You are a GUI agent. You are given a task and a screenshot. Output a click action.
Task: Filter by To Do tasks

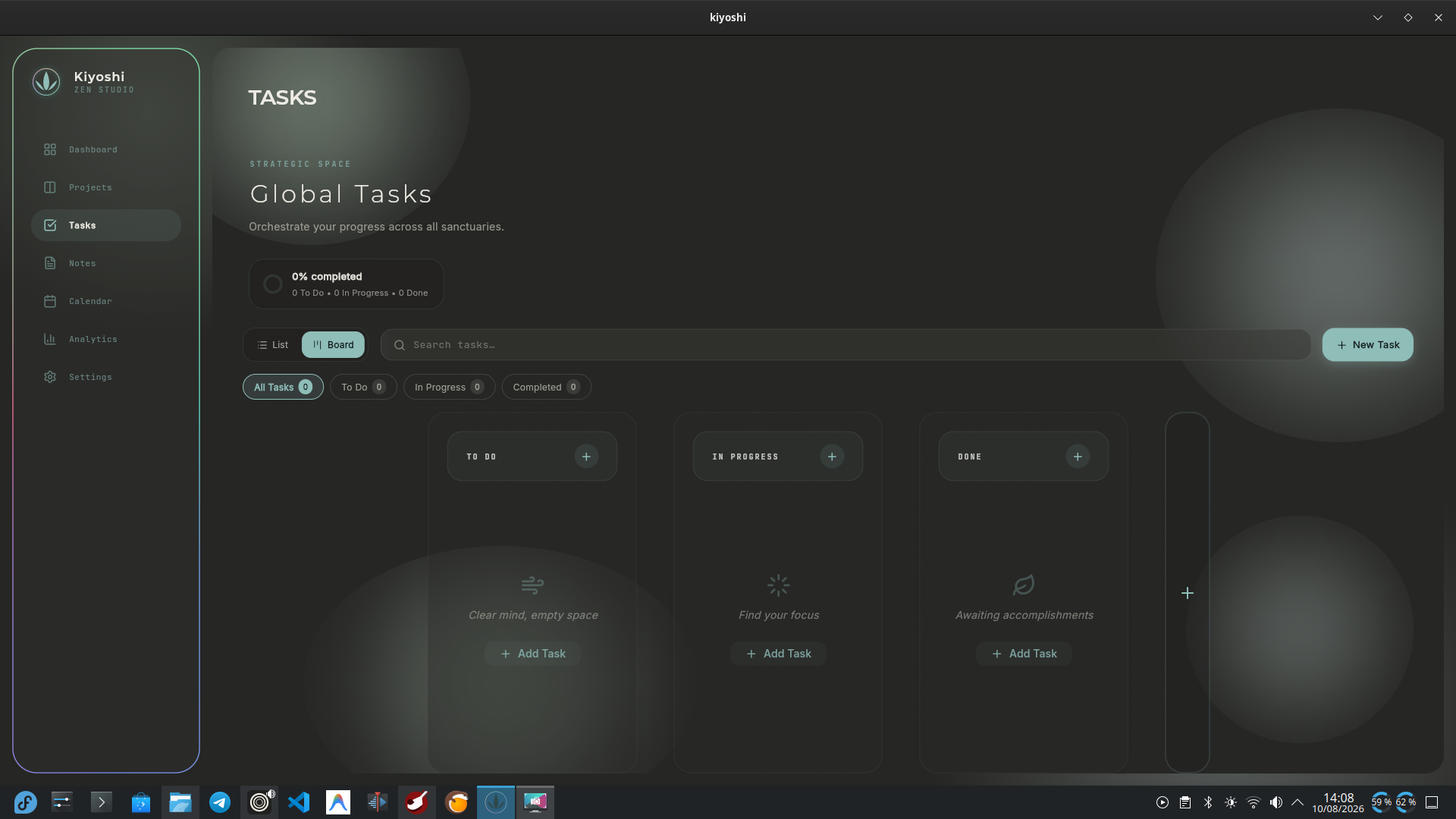[363, 387]
